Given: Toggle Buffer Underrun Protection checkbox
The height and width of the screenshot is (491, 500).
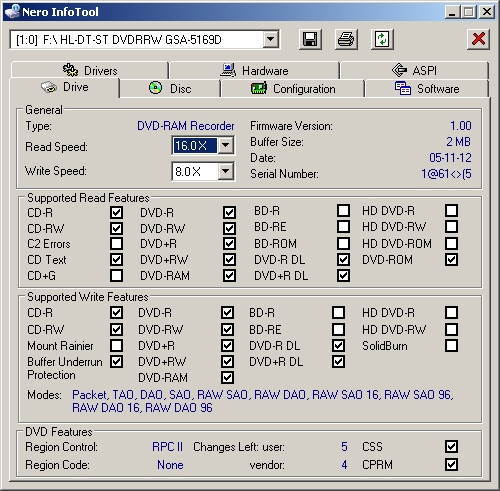Looking at the screenshot, I should coord(116,361).
